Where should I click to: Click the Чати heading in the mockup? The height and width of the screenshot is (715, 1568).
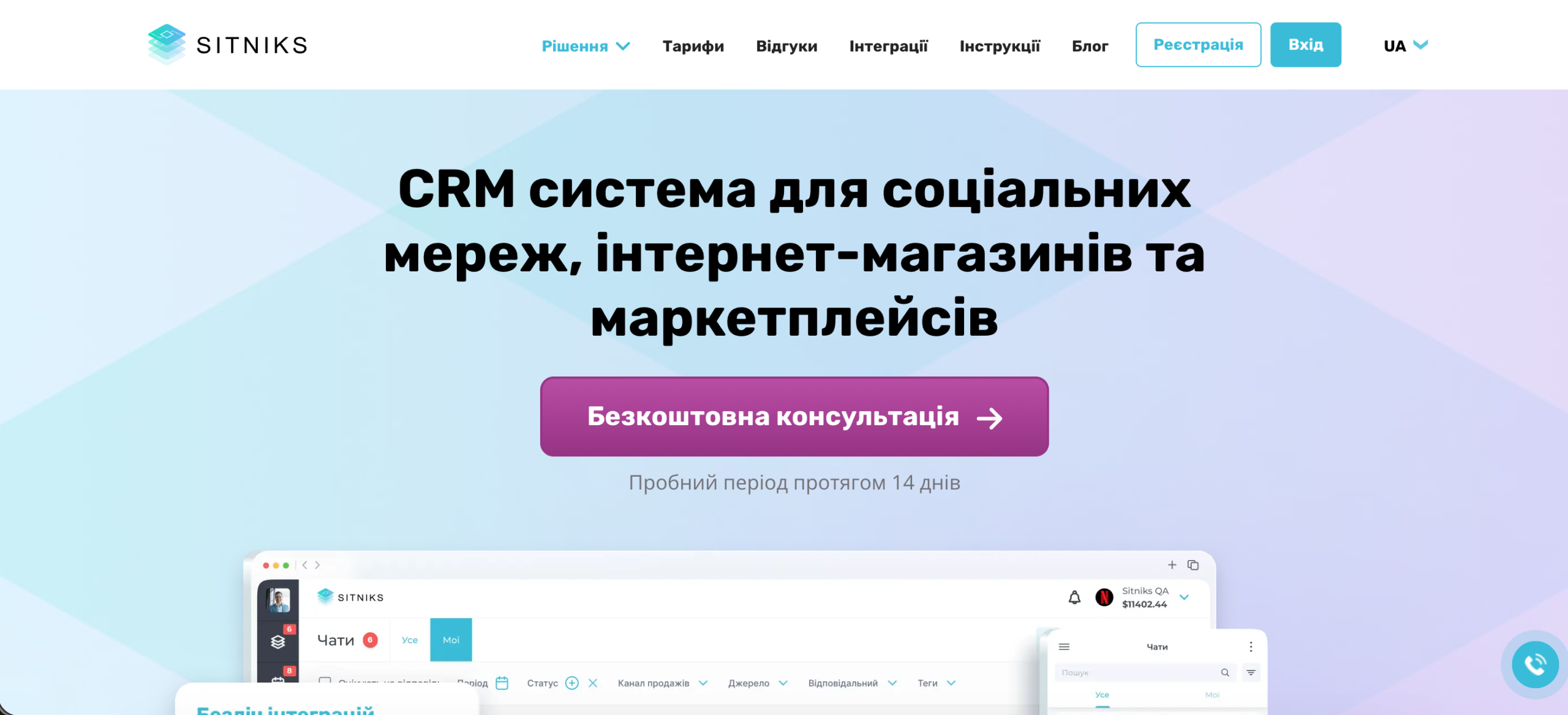click(x=336, y=640)
